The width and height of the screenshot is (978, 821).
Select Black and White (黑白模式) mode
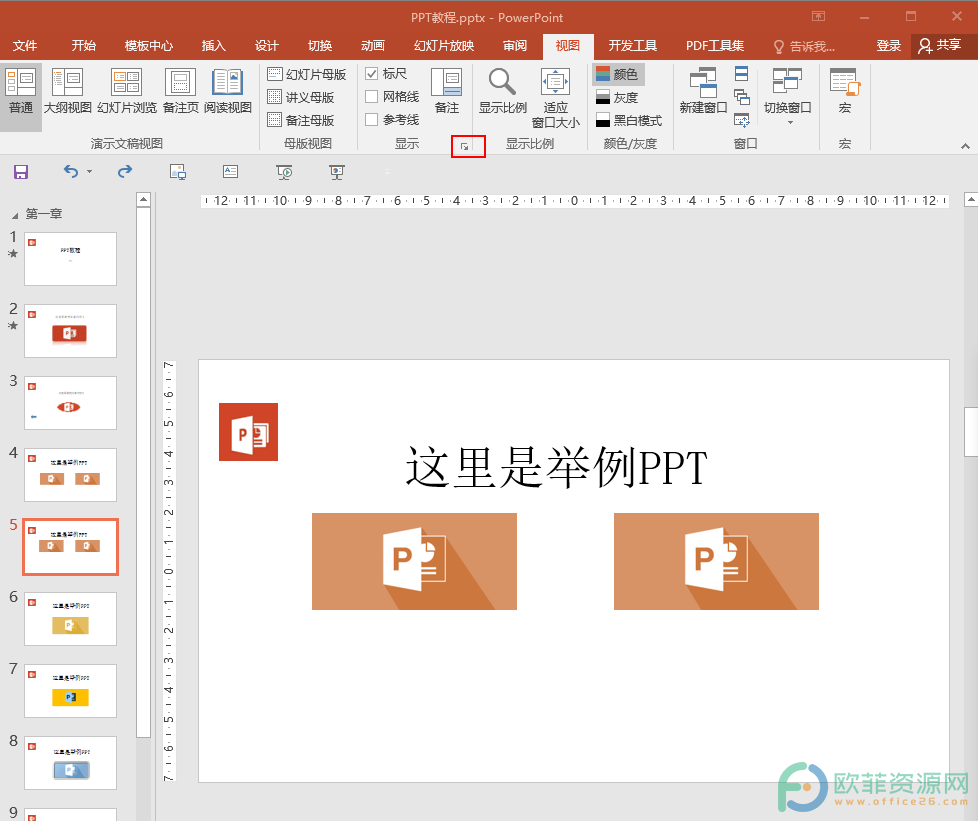(629, 120)
